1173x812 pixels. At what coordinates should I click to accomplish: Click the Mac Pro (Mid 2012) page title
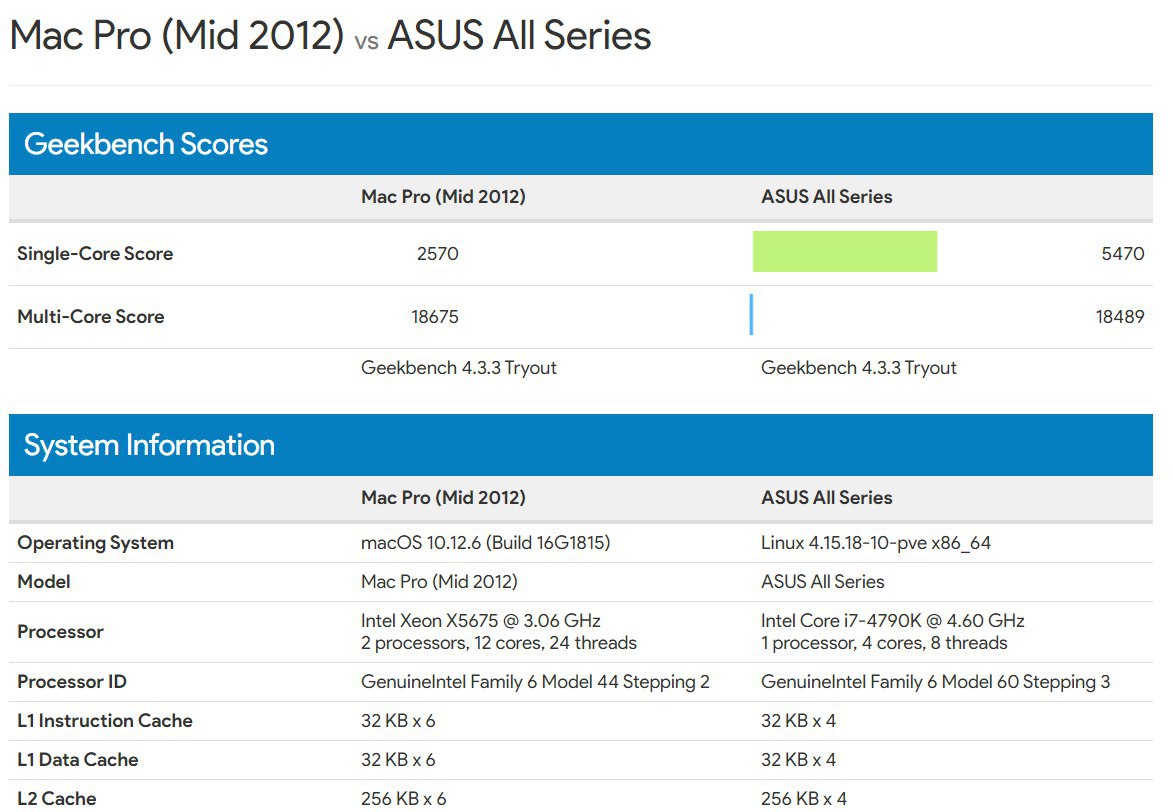click(177, 35)
